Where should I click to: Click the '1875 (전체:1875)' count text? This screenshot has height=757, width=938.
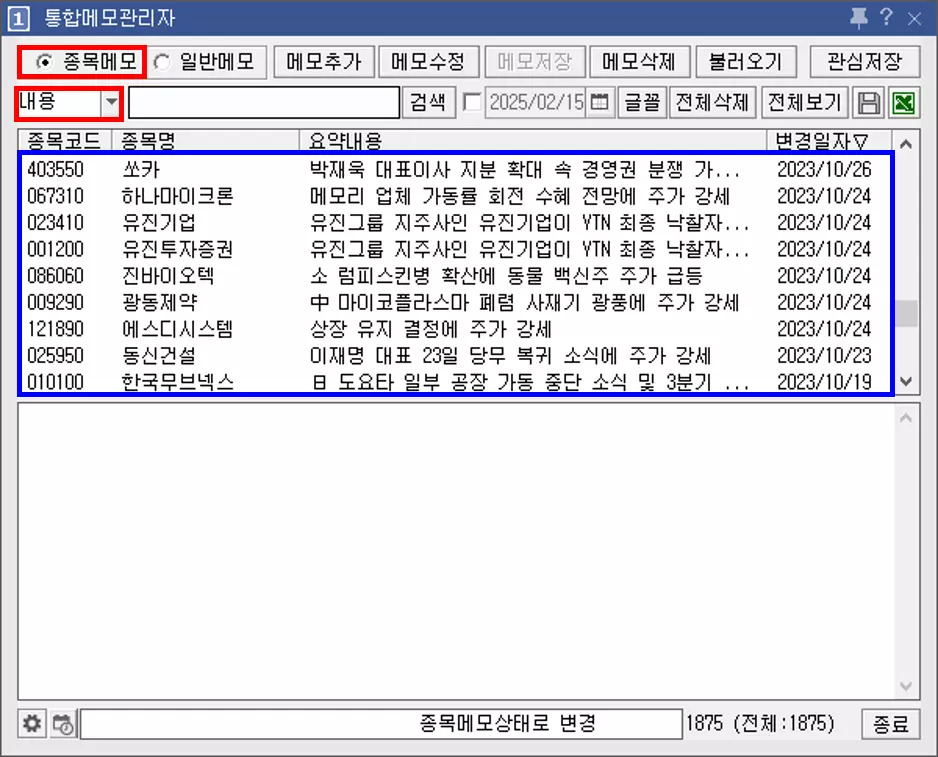[x=760, y=723]
